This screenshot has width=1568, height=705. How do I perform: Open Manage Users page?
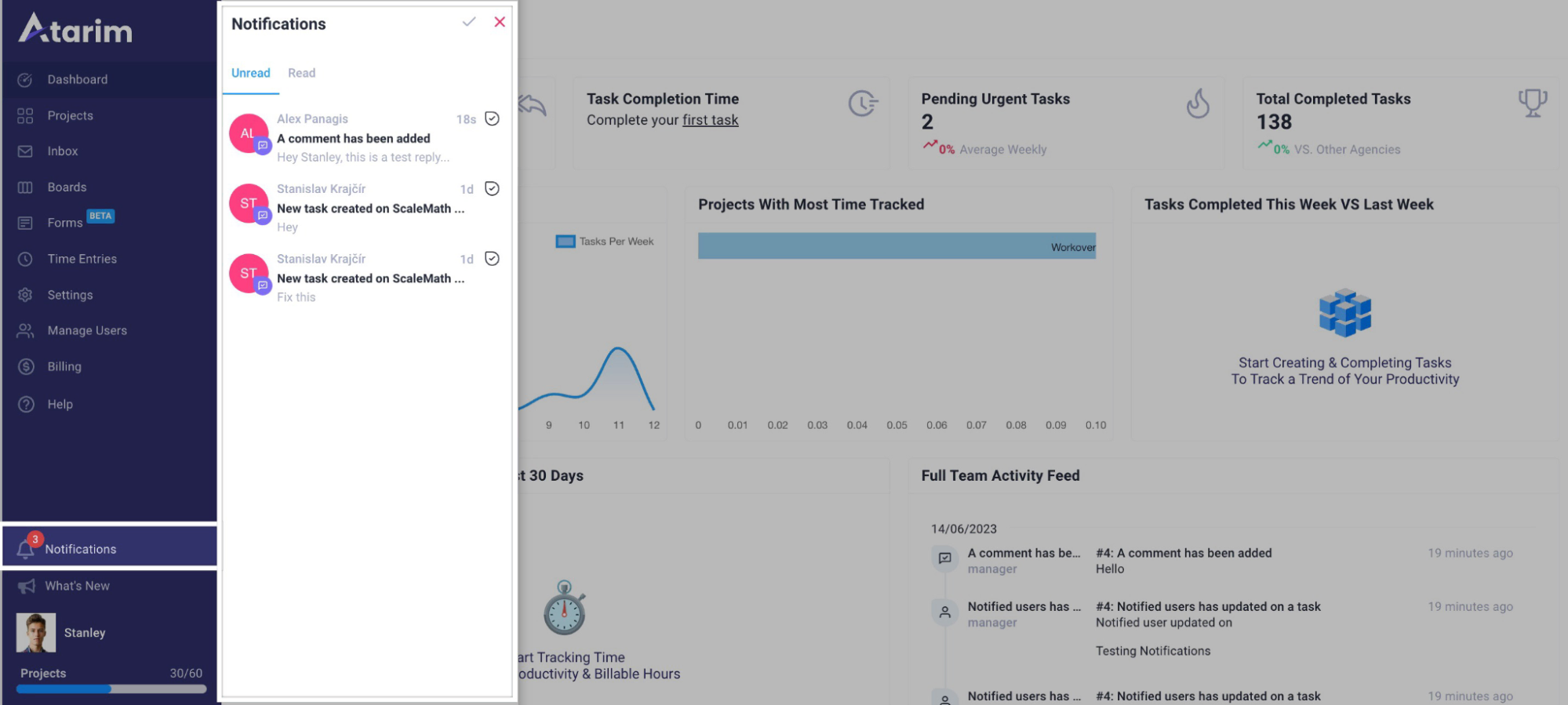pos(86,331)
